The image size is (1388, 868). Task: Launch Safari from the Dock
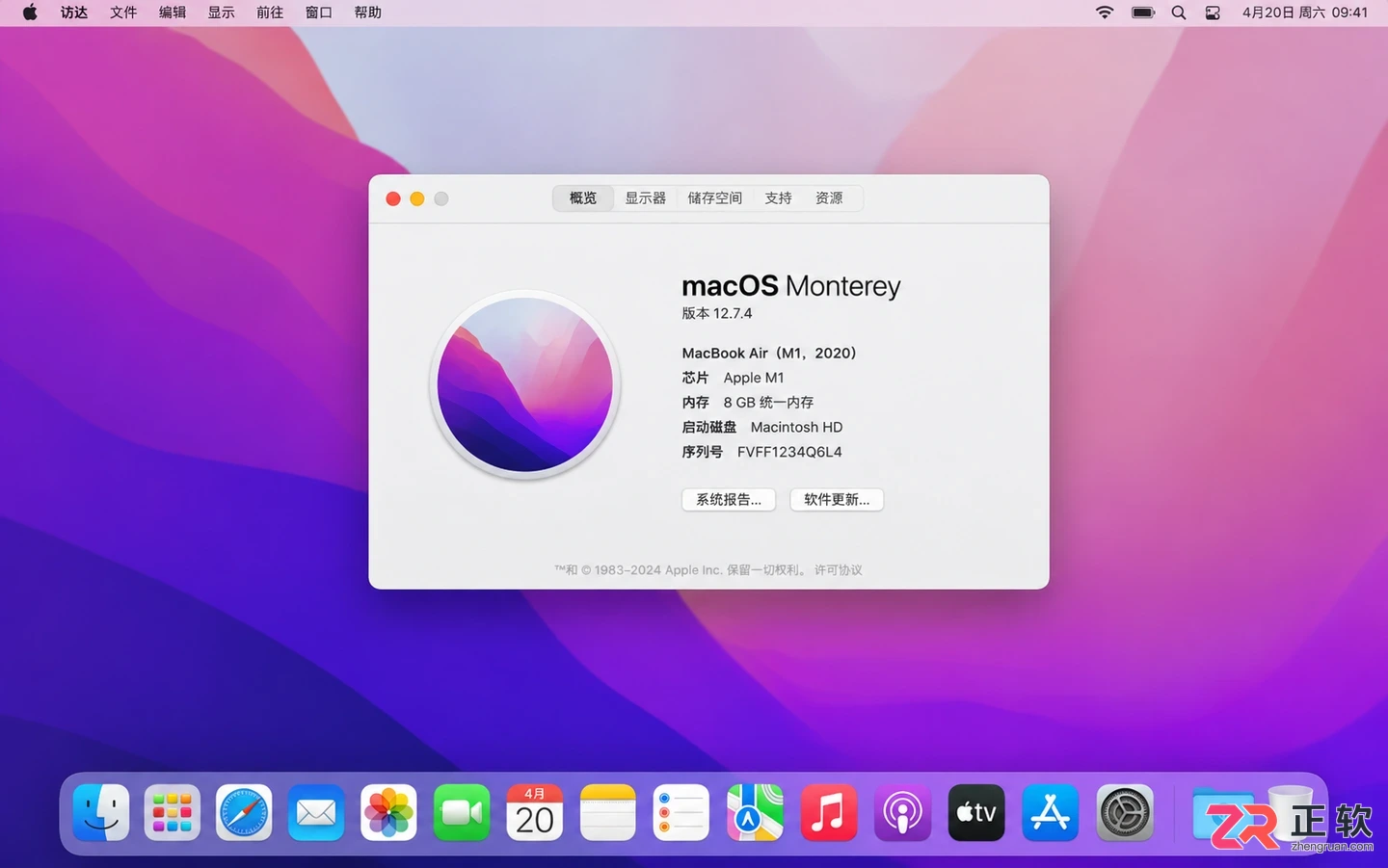pyautogui.click(x=244, y=812)
